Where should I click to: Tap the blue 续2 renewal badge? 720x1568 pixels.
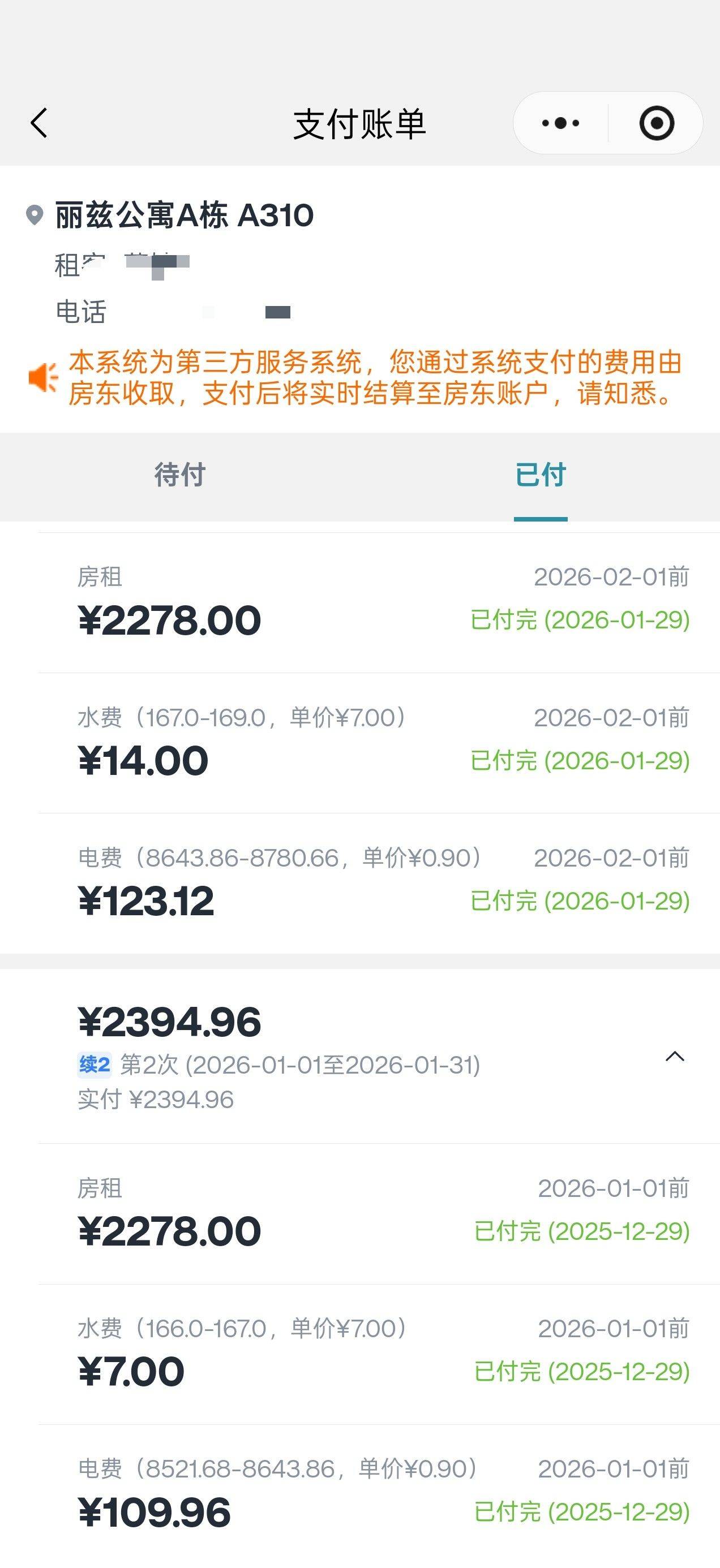[x=95, y=1065]
